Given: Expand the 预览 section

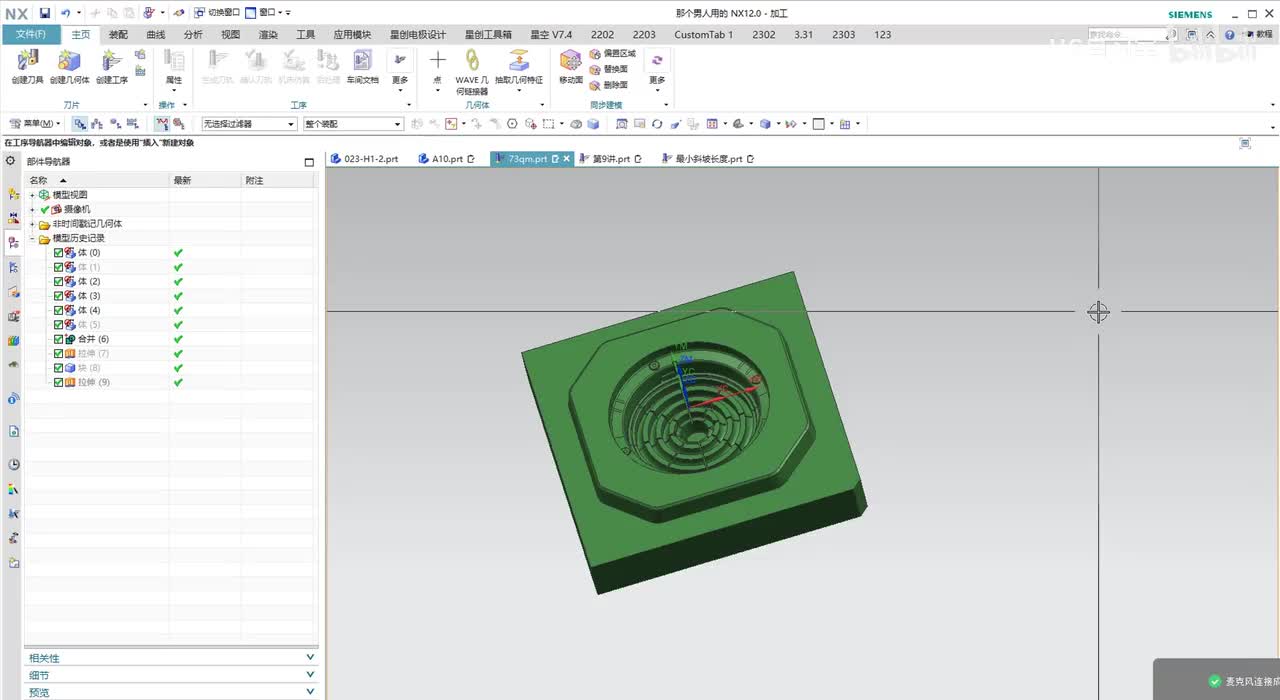Looking at the screenshot, I should 171,692.
